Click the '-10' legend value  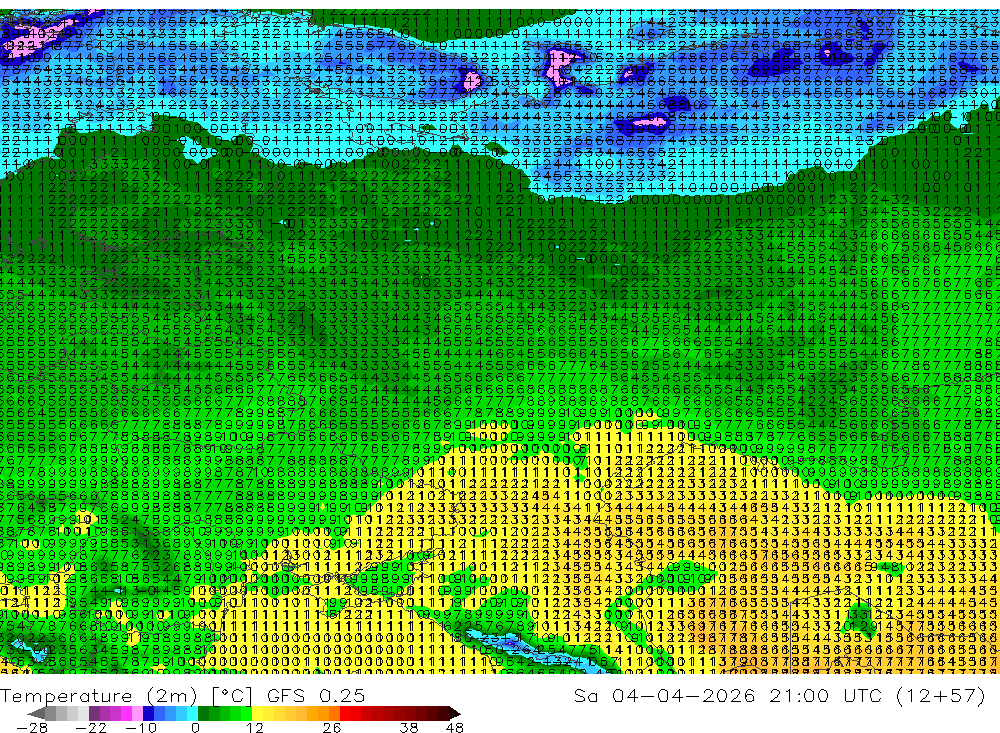click(141, 727)
